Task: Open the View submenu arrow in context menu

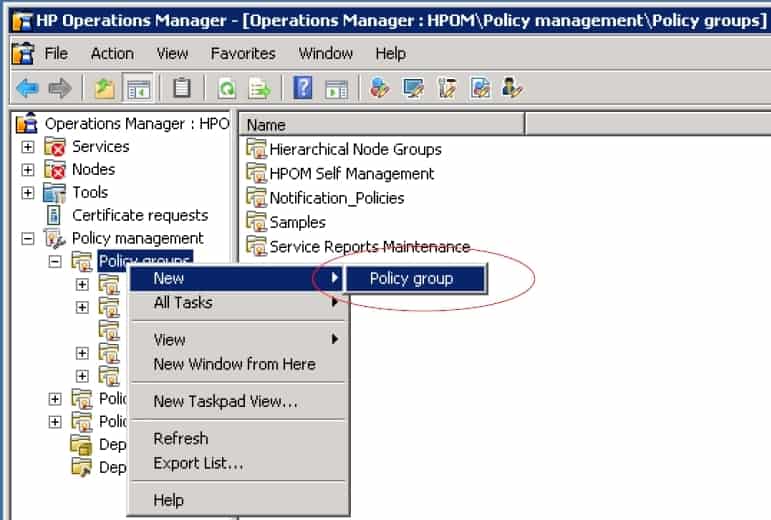Action: point(335,339)
